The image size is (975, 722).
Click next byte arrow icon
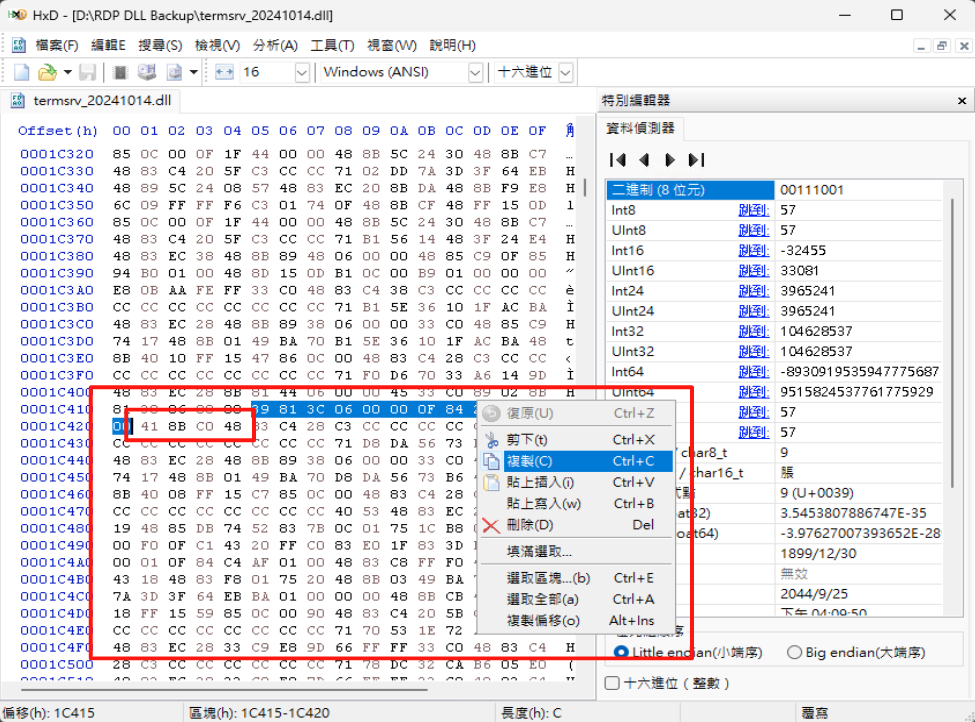(x=670, y=160)
